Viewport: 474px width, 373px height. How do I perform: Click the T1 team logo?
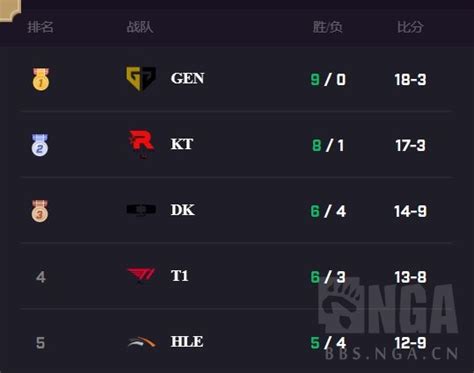coord(141,276)
